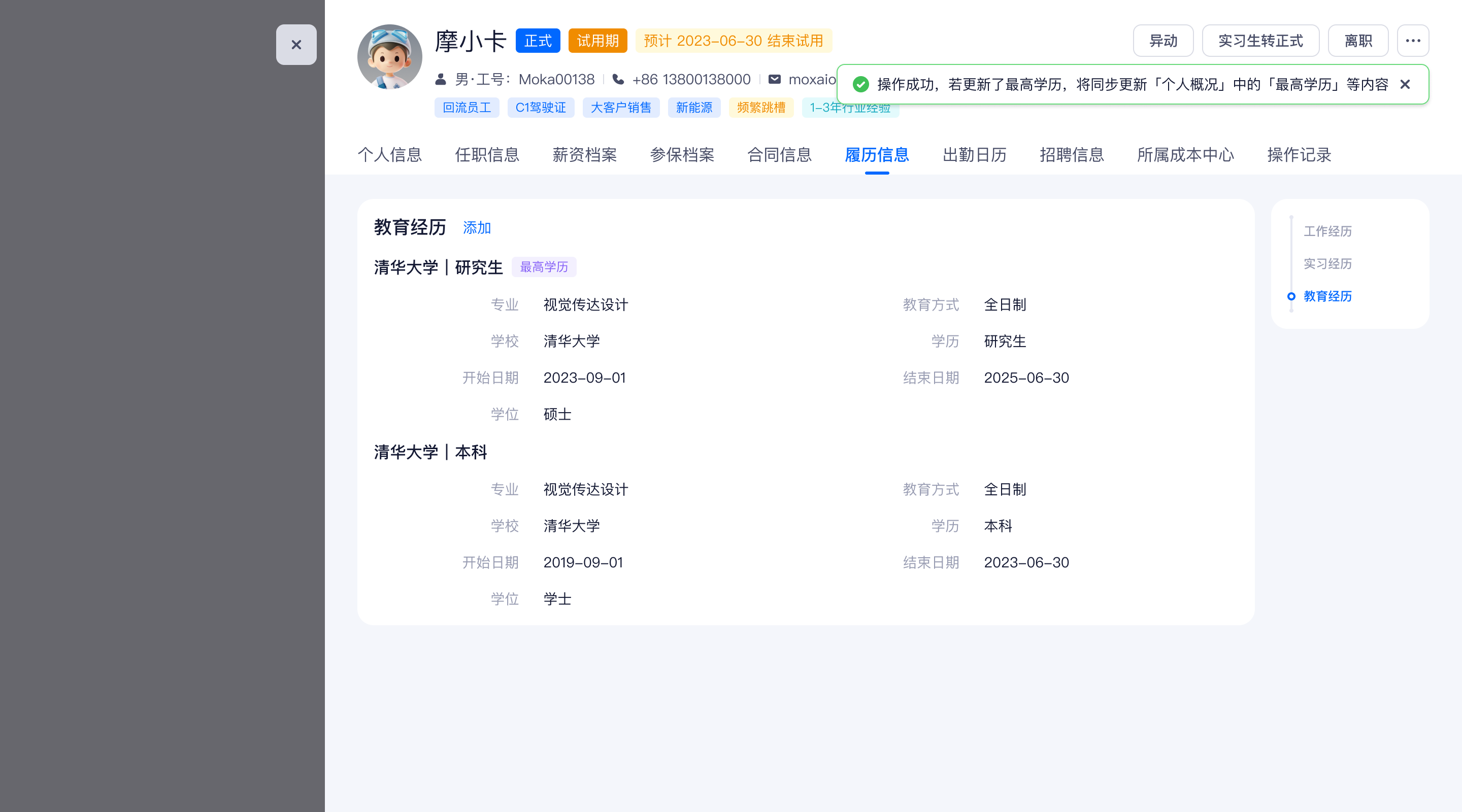
Task: Click the 实习生转正式 button
Action: click(x=1260, y=41)
